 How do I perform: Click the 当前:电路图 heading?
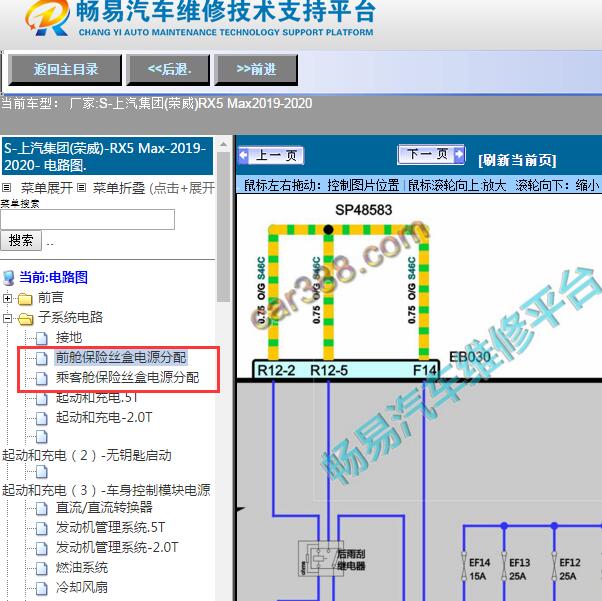(x=53, y=277)
